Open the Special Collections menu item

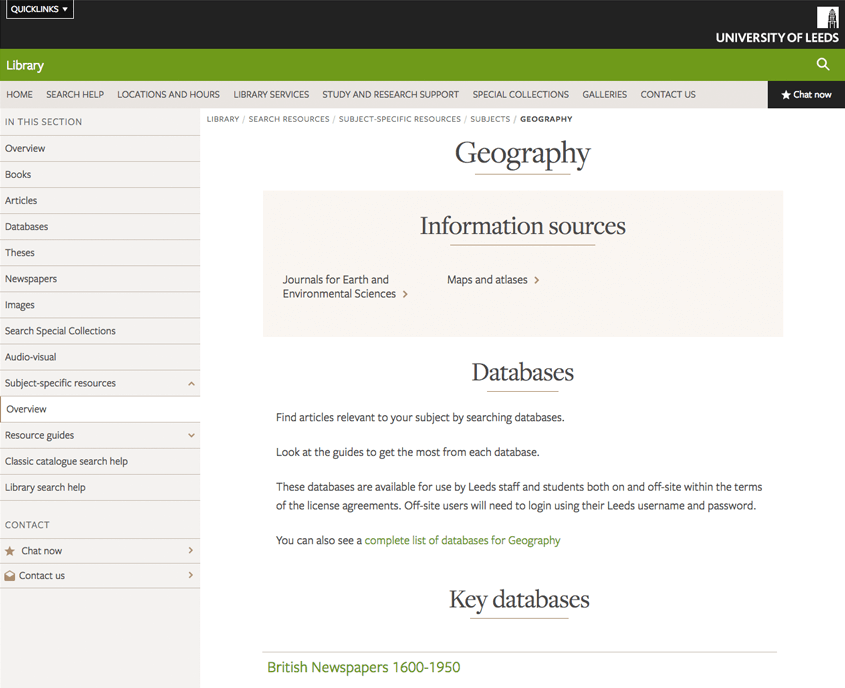click(521, 94)
